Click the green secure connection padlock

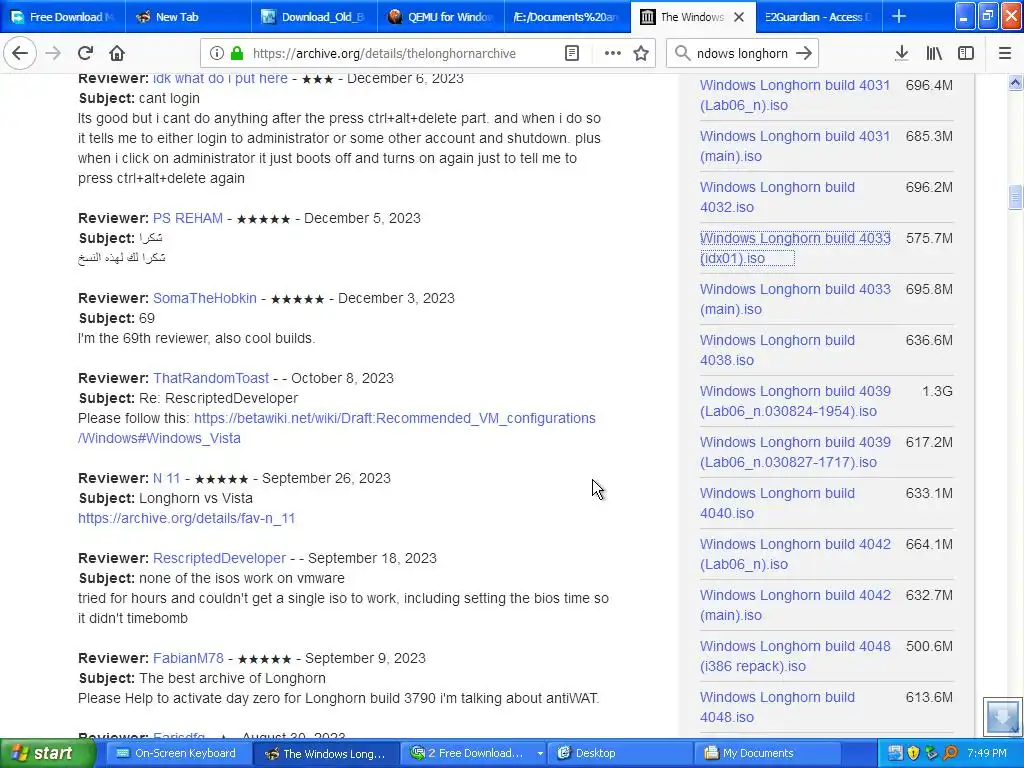point(237,54)
